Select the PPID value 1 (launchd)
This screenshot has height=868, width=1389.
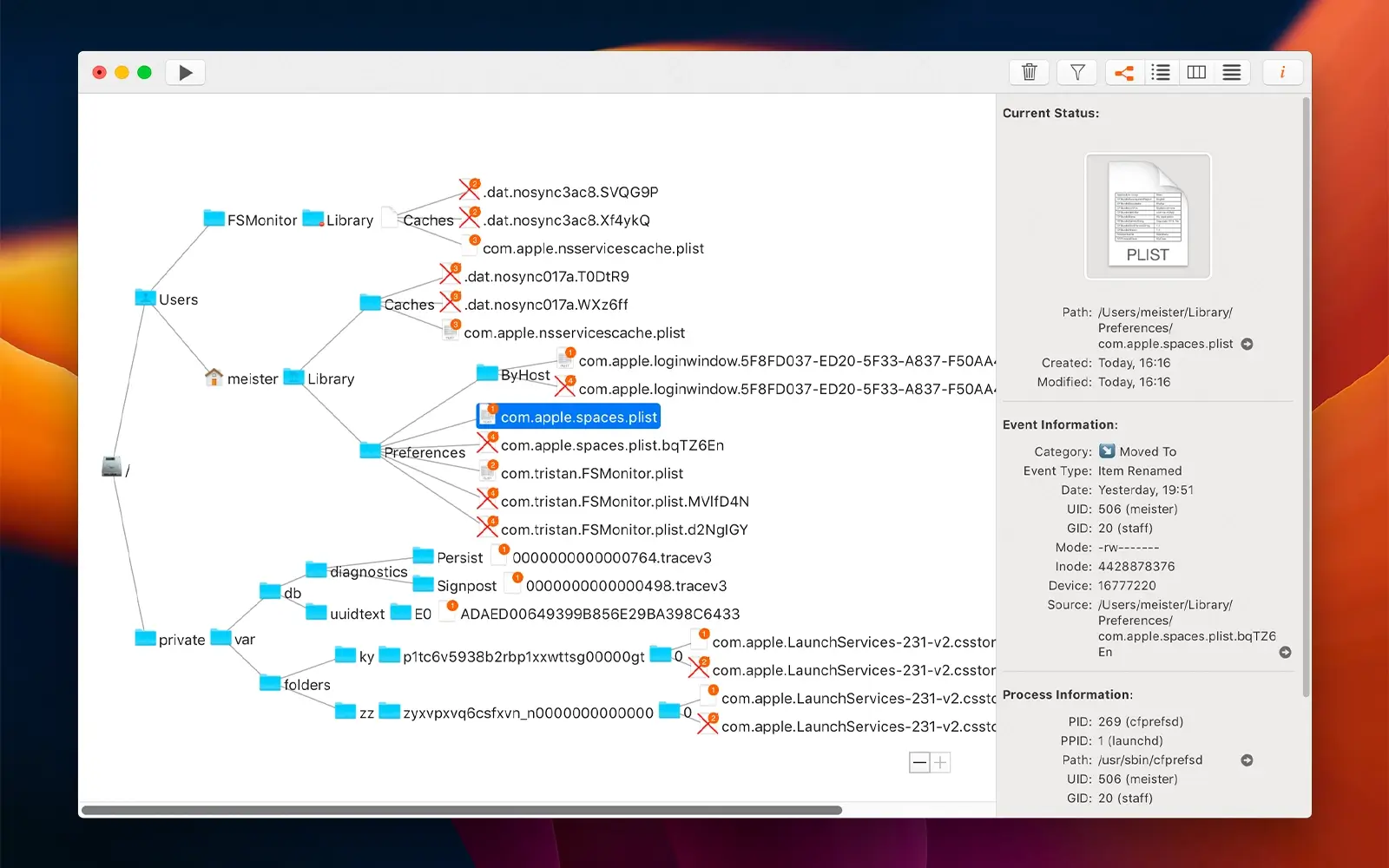pyautogui.click(x=1130, y=740)
